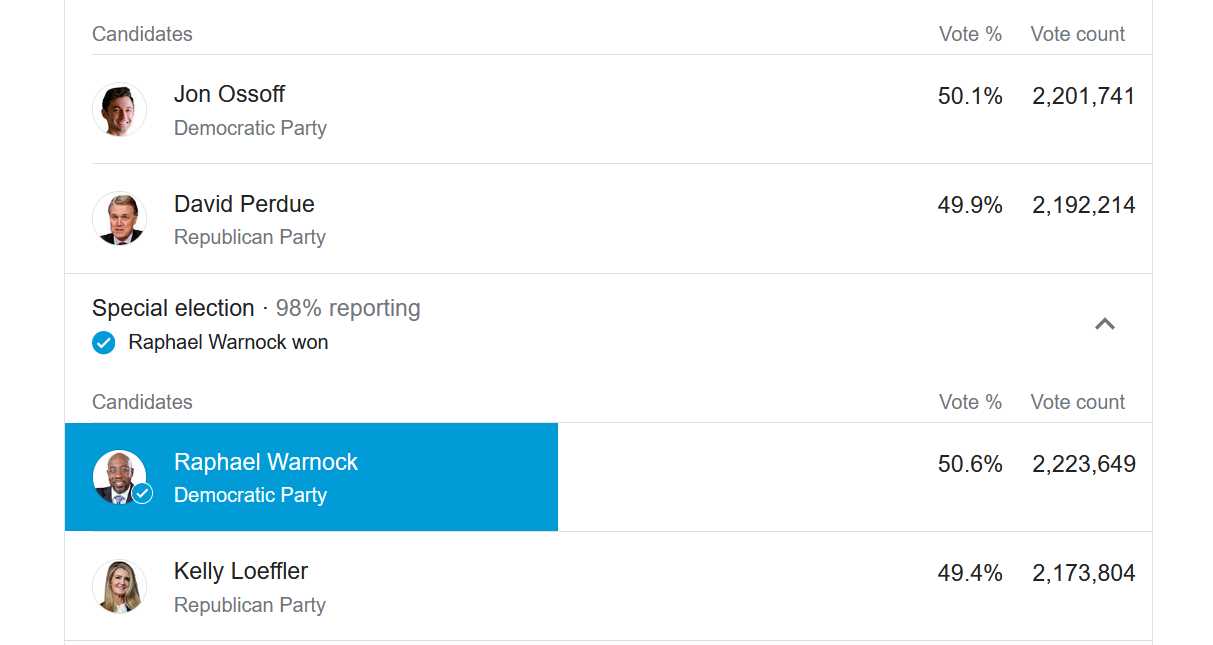Select Raphael Warnock candidate name
Image resolution: width=1213 pixels, height=645 pixels.
[265, 462]
